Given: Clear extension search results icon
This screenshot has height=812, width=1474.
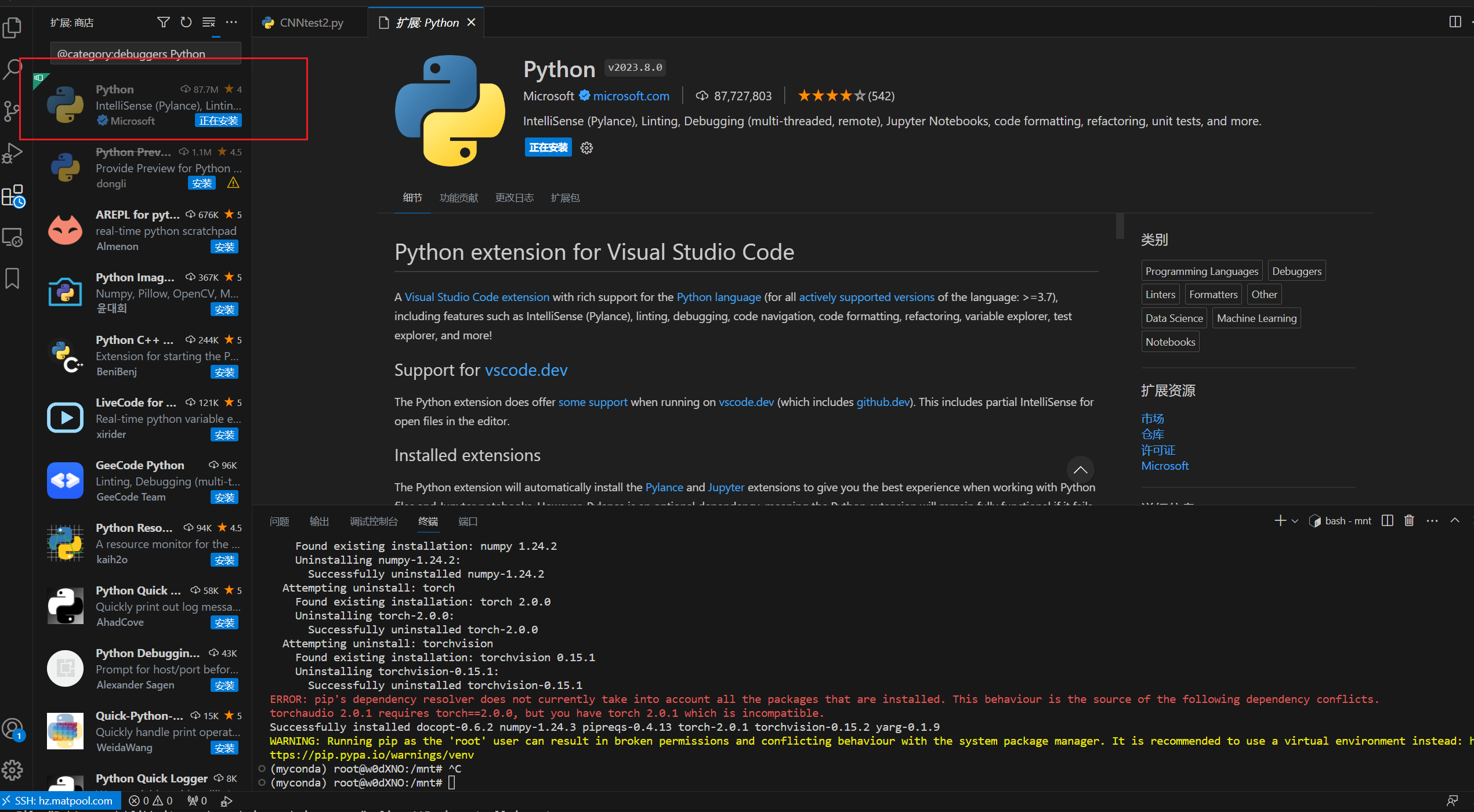Looking at the screenshot, I should pos(208,22).
